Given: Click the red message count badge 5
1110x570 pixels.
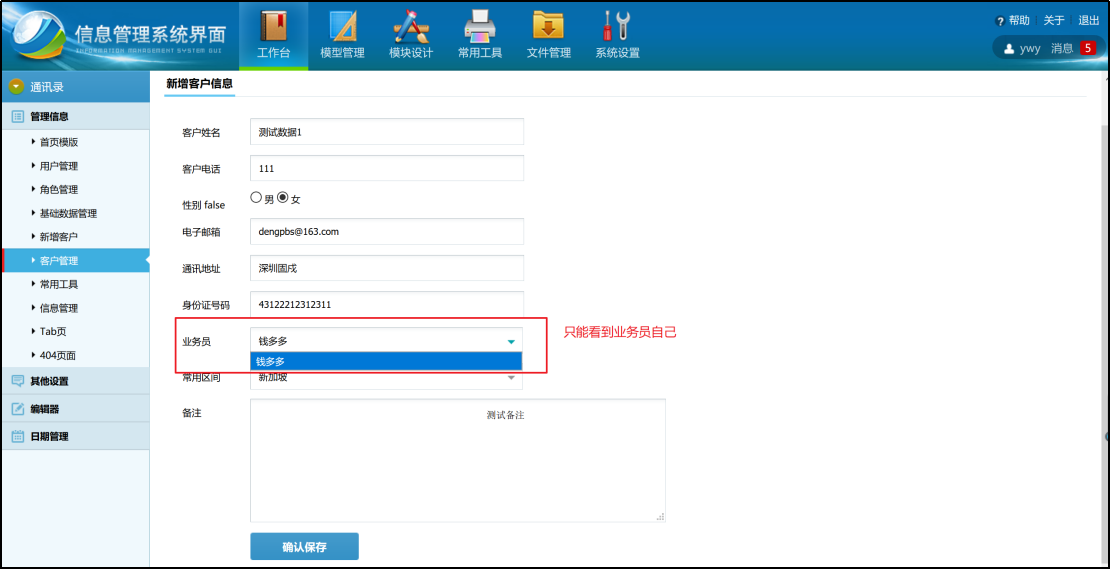Looking at the screenshot, I should click(x=1087, y=48).
